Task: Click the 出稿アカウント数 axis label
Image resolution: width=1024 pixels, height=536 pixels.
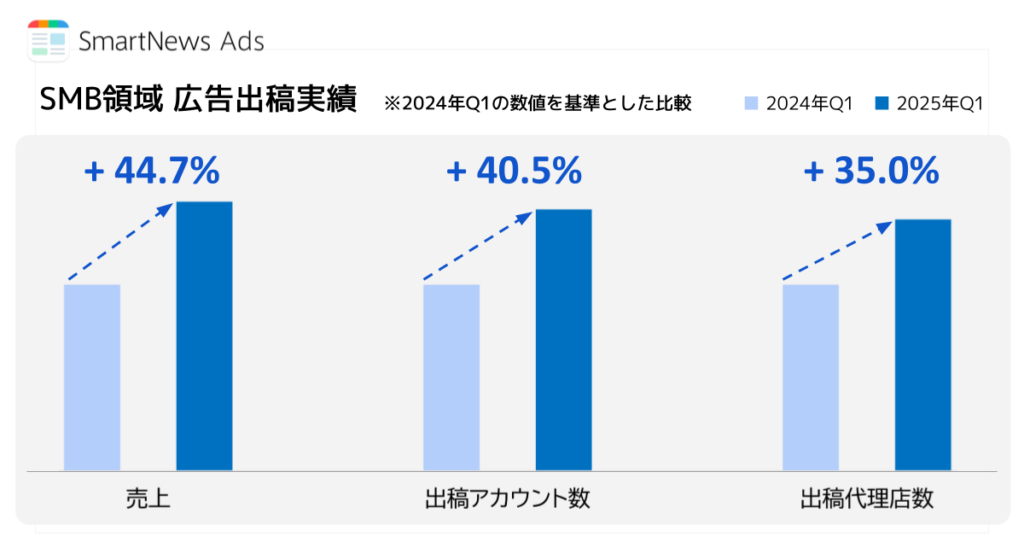Action: [x=507, y=499]
